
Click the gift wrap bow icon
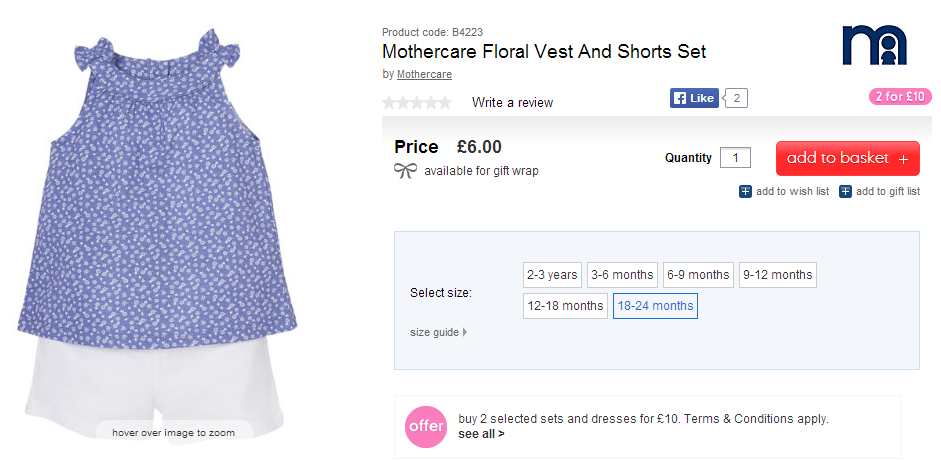pyautogui.click(x=406, y=171)
